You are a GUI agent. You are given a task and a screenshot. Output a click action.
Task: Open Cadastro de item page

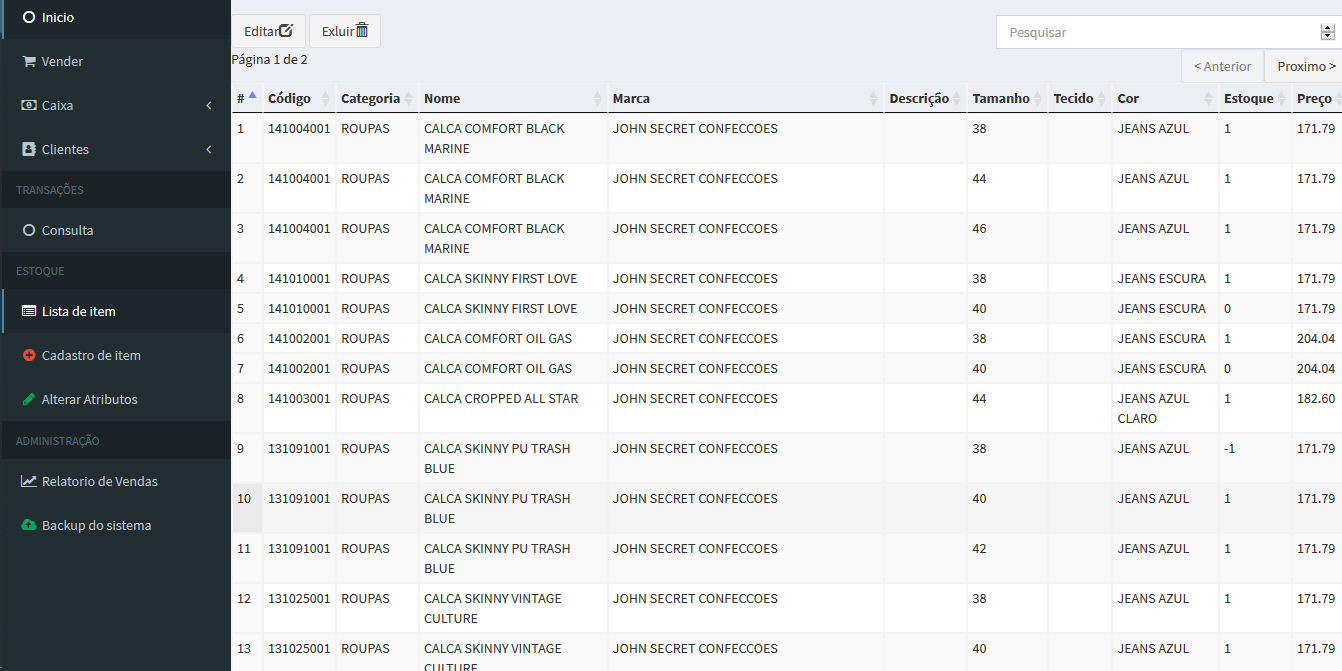click(x=115, y=355)
